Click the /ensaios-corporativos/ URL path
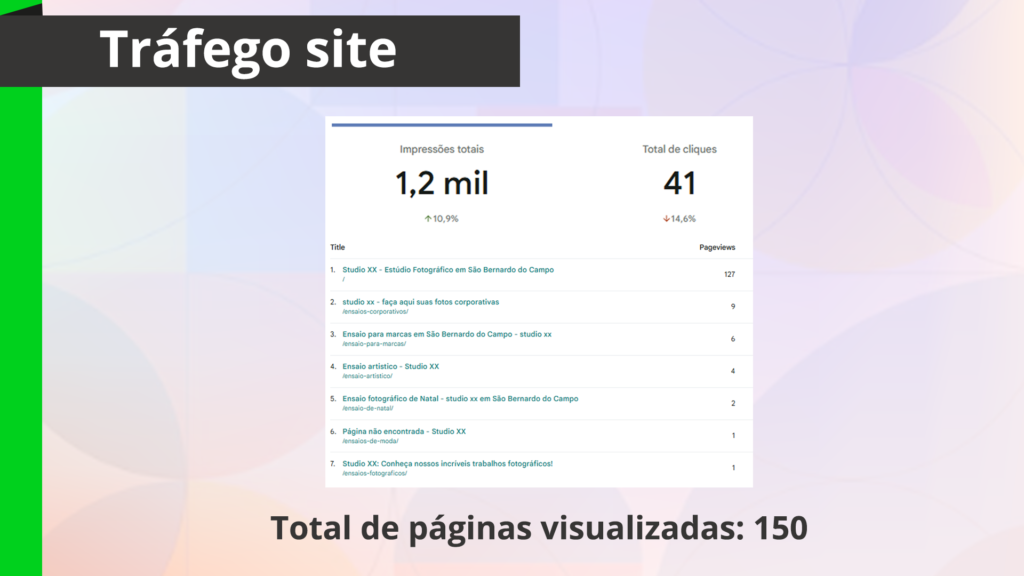 [375, 312]
